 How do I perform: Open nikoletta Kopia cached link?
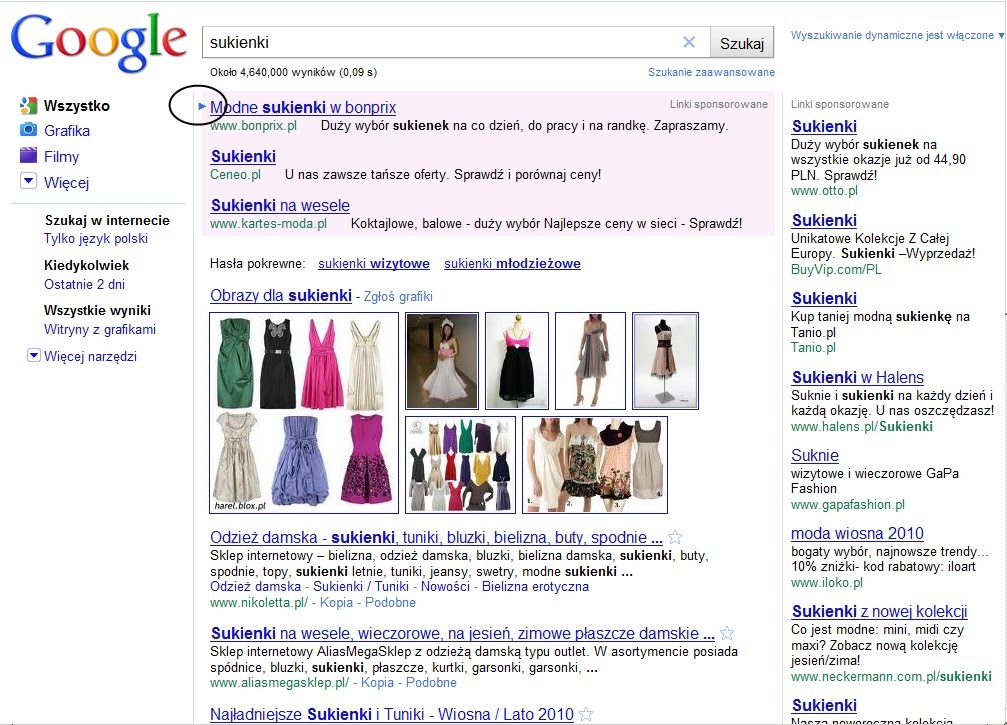(337, 603)
